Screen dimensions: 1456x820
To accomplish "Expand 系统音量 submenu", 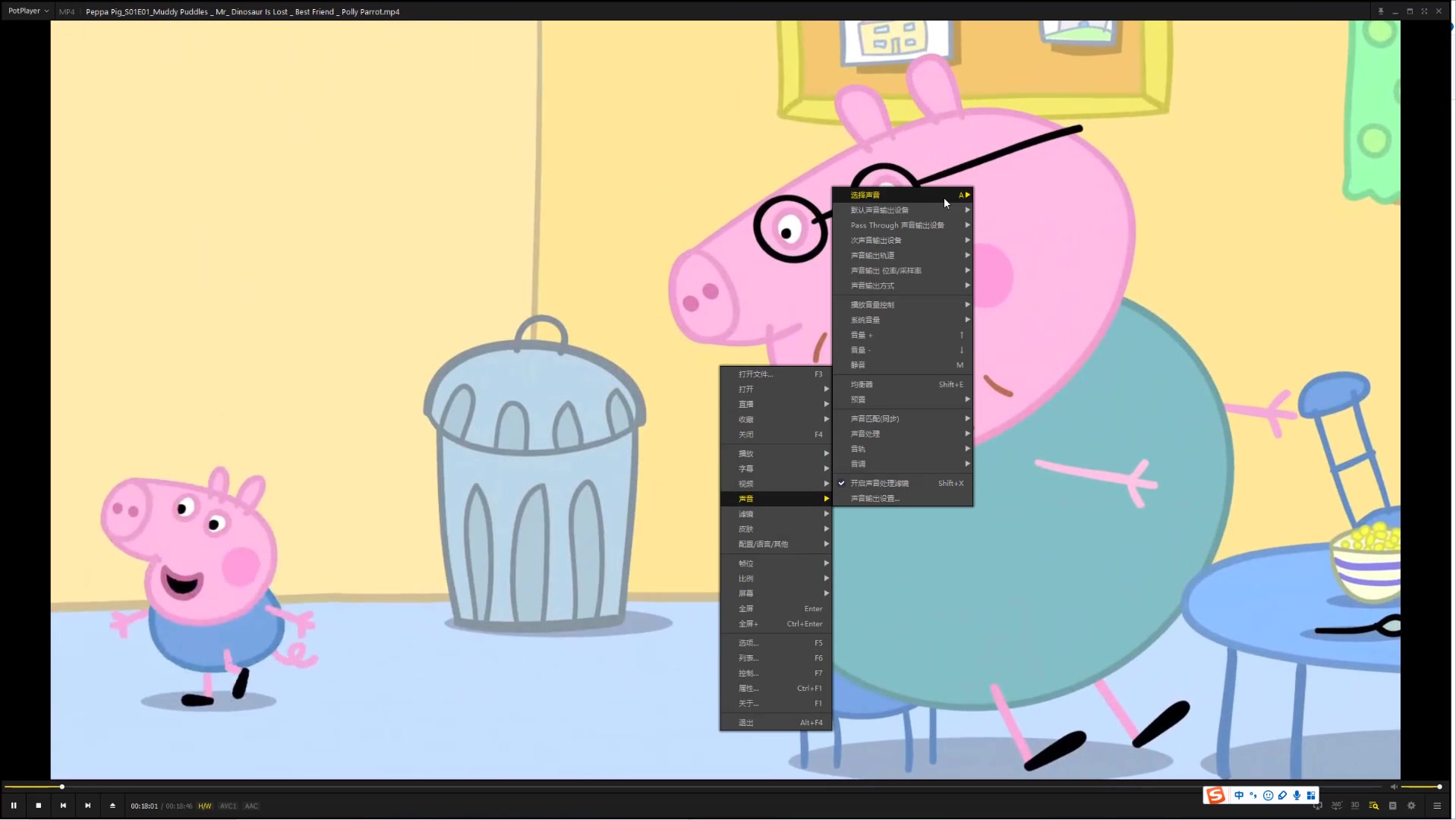I will pos(903,320).
